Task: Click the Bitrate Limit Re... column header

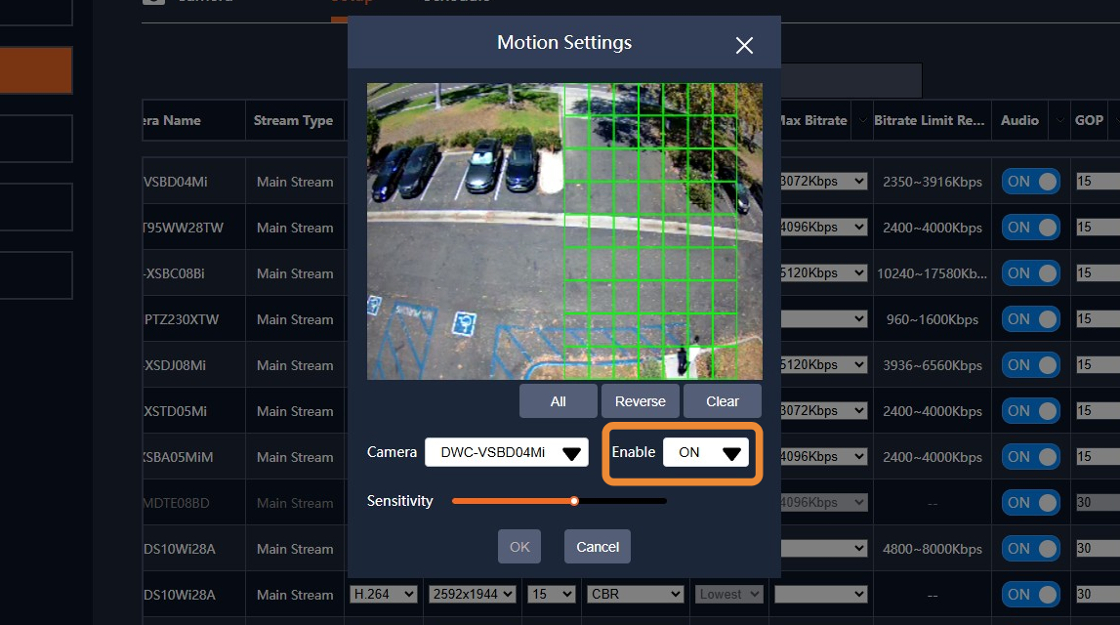Action: pyautogui.click(x=929, y=120)
